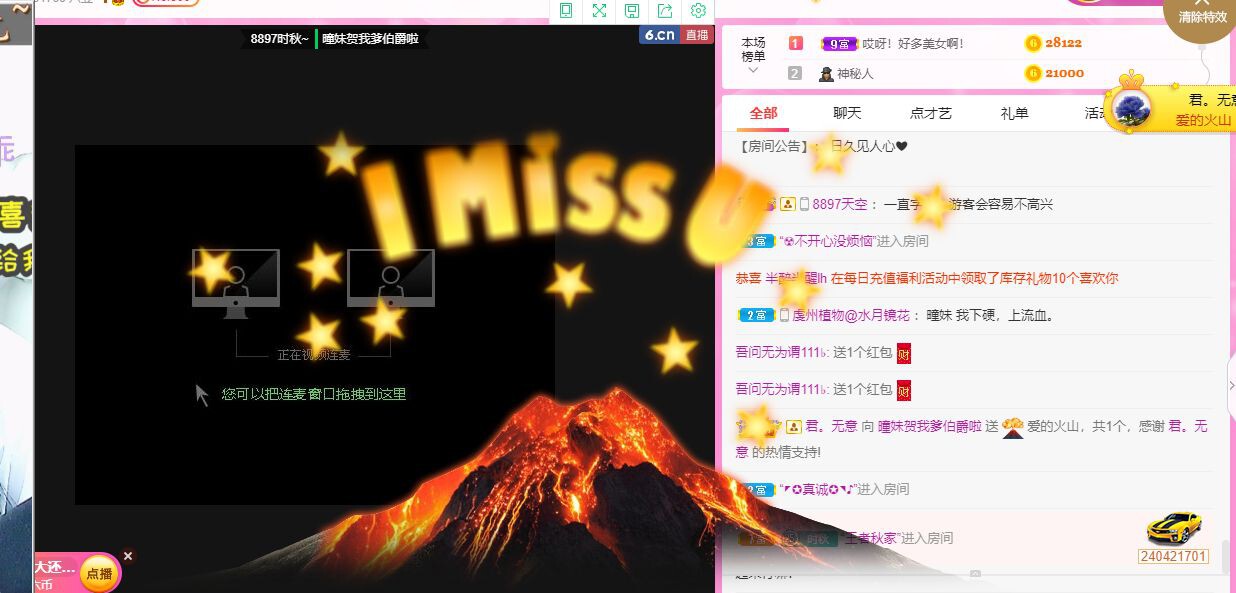The image size is (1236, 593).
Task: Click the right video-link monitor icon
Action: pyautogui.click(x=391, y=279)
